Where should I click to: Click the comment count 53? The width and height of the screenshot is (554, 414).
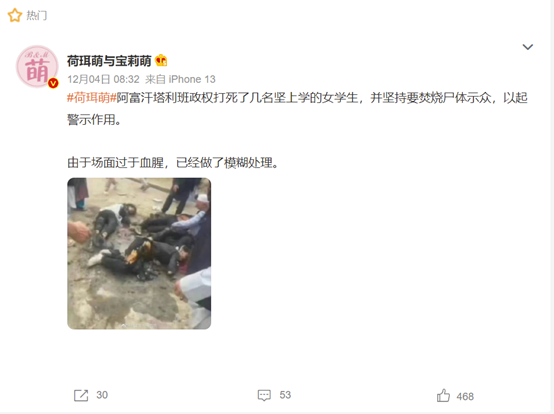point(285,395)
